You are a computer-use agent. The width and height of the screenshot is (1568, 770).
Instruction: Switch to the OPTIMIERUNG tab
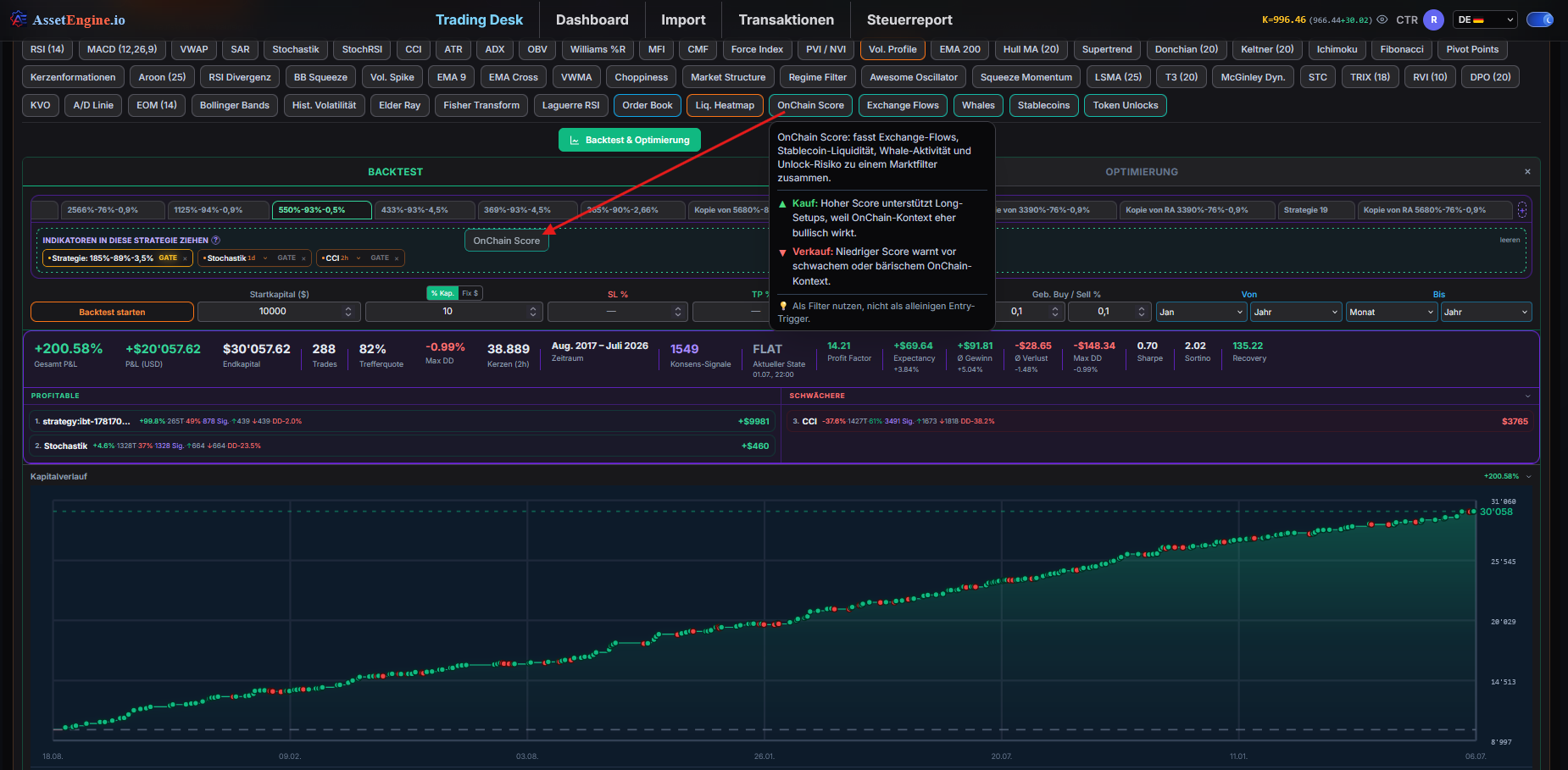pyautogui.click(x=1141, y=172)
